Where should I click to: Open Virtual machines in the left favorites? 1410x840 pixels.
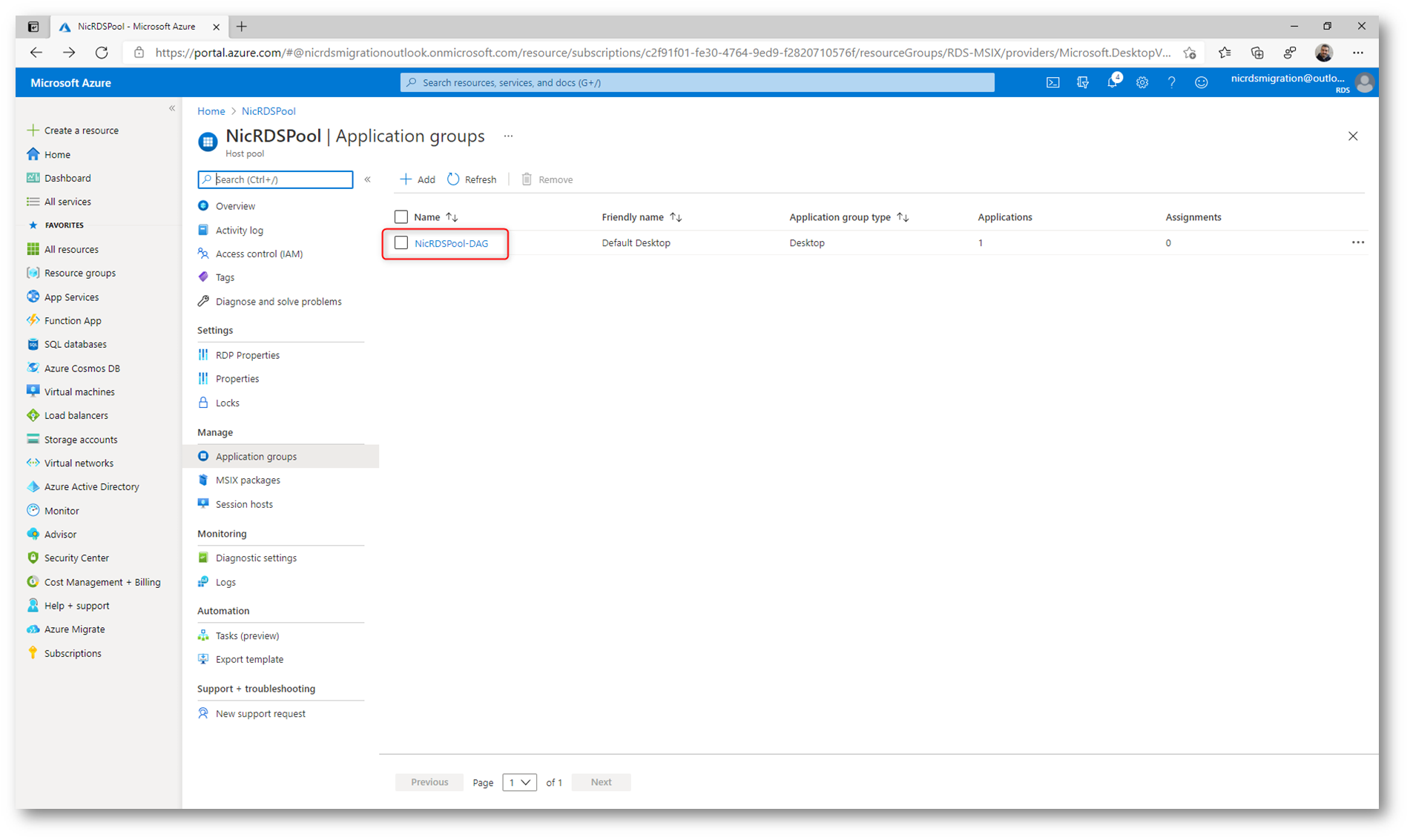point(79,391)
